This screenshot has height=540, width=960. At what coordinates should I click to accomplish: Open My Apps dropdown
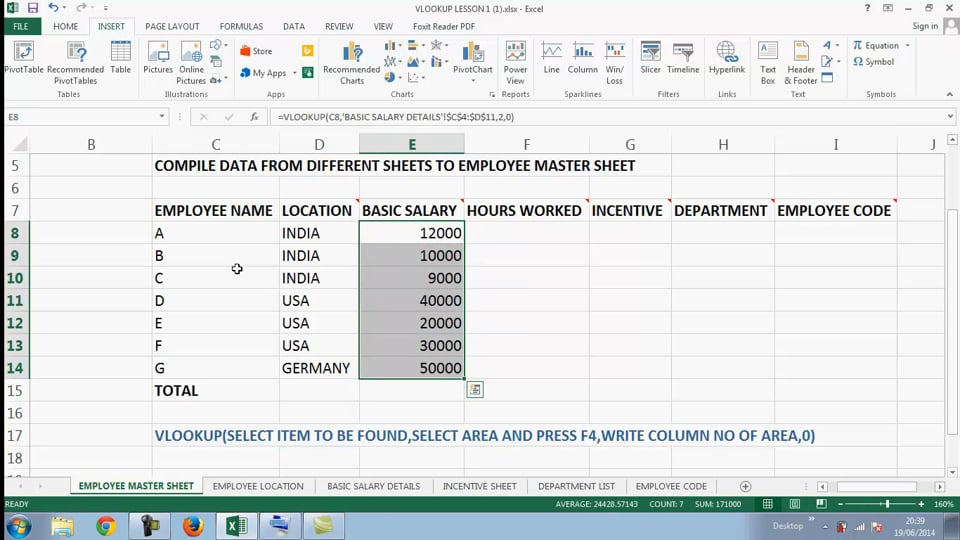(294, 73)
